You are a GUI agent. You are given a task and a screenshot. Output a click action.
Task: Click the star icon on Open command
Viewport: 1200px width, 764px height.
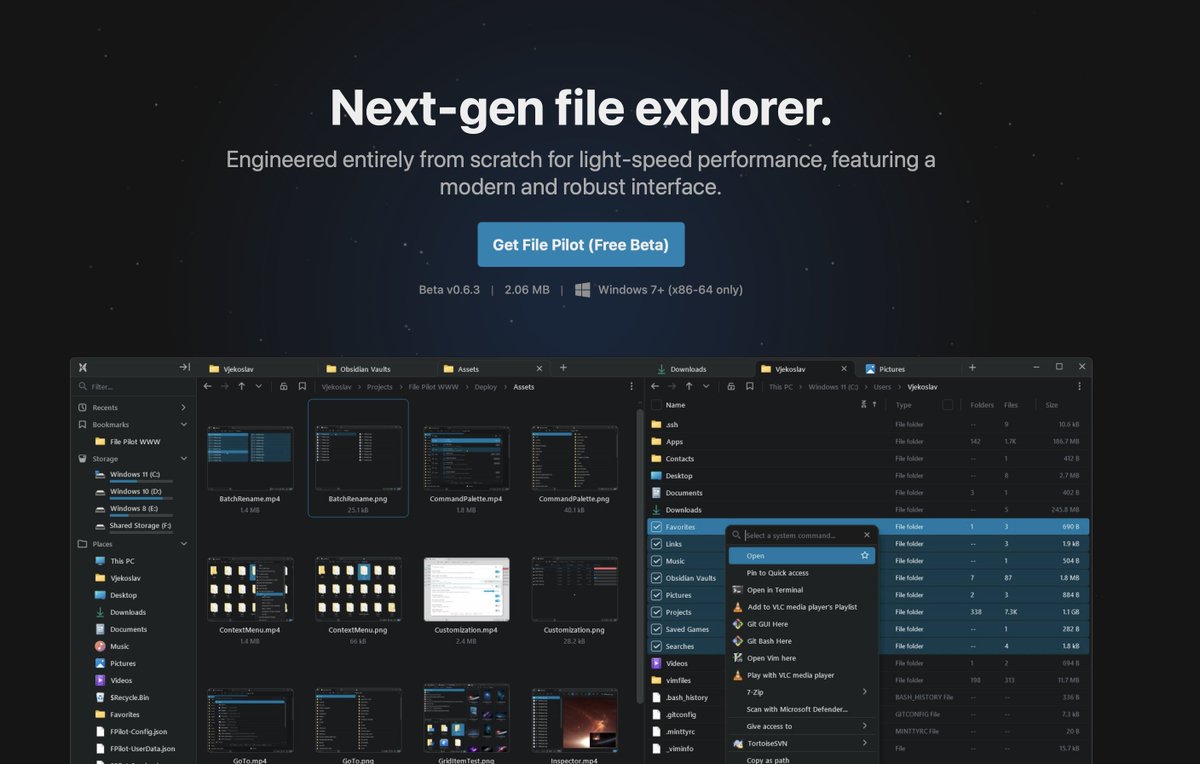pyautogui.click(x=865, y=555)
